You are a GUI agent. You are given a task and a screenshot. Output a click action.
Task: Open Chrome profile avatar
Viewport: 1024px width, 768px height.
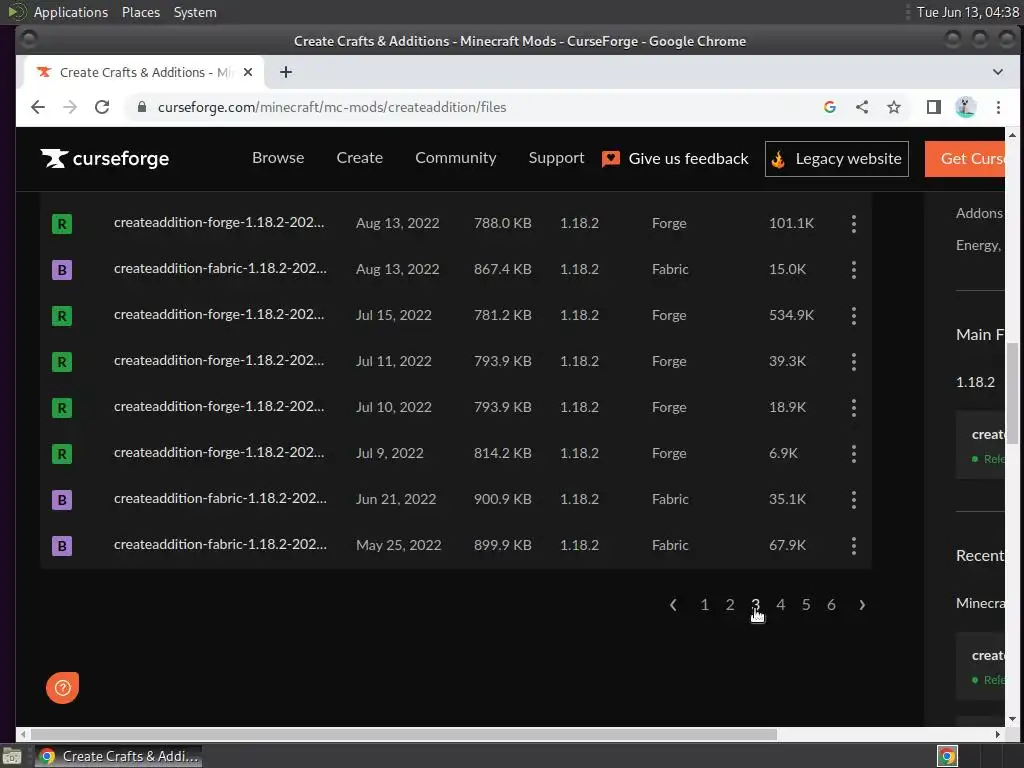[x=966, y=107]
